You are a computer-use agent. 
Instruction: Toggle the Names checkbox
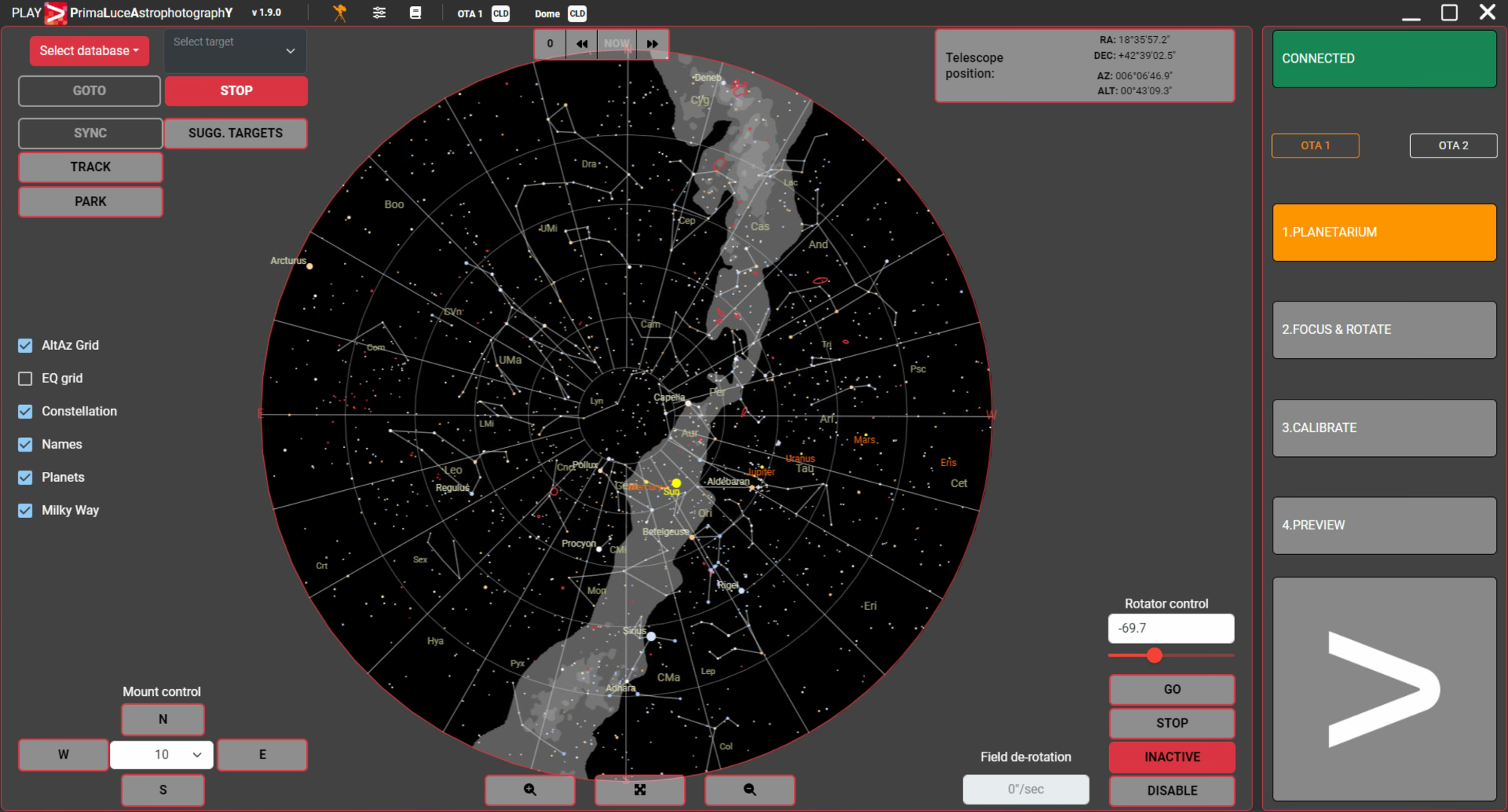coord(26,445)
